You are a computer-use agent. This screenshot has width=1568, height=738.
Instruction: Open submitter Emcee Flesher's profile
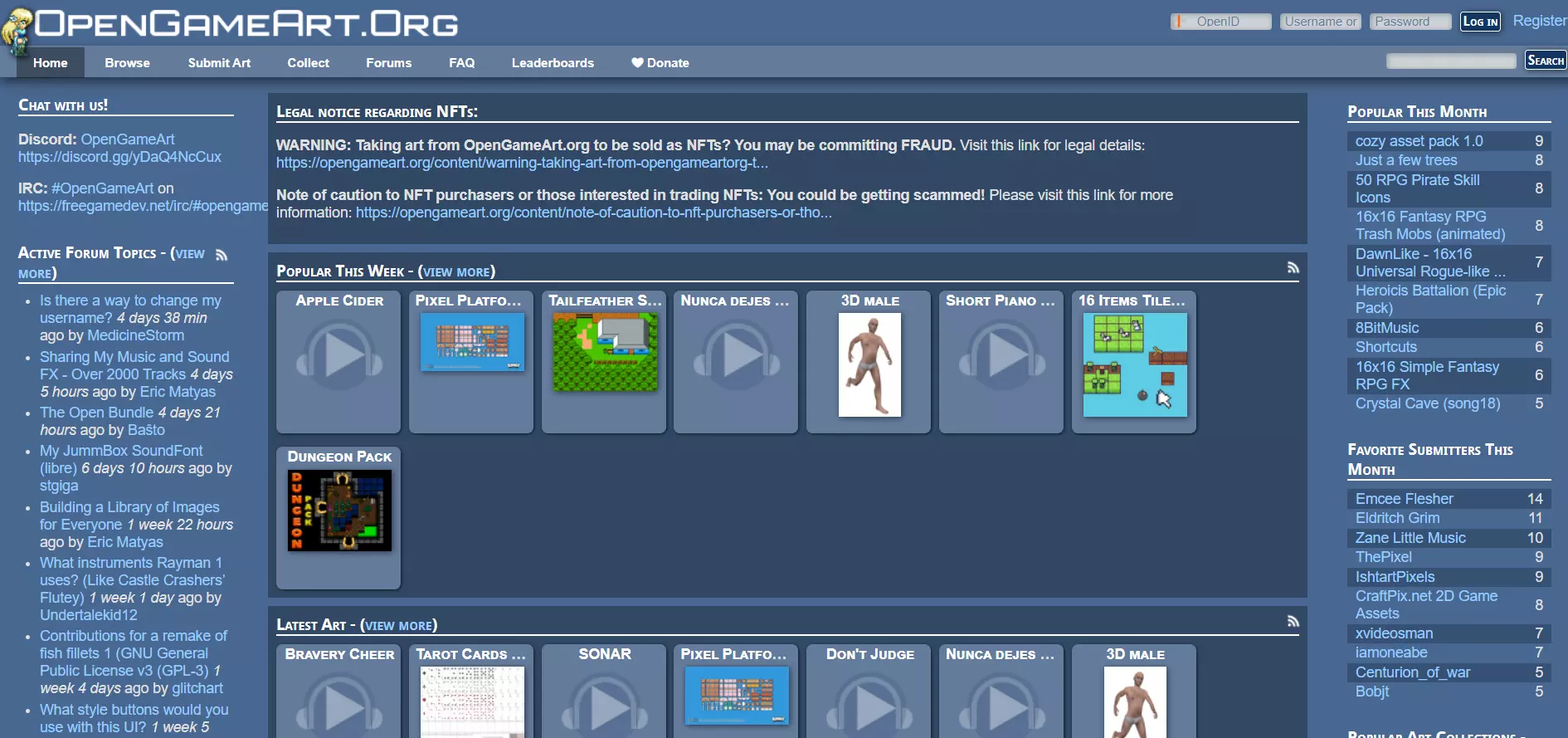tap(1405, 499)
